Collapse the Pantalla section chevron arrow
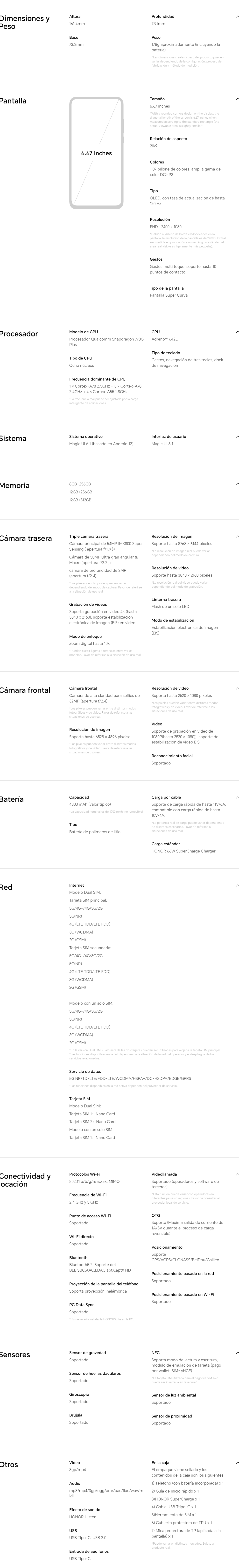 click(x=237, y=99)
